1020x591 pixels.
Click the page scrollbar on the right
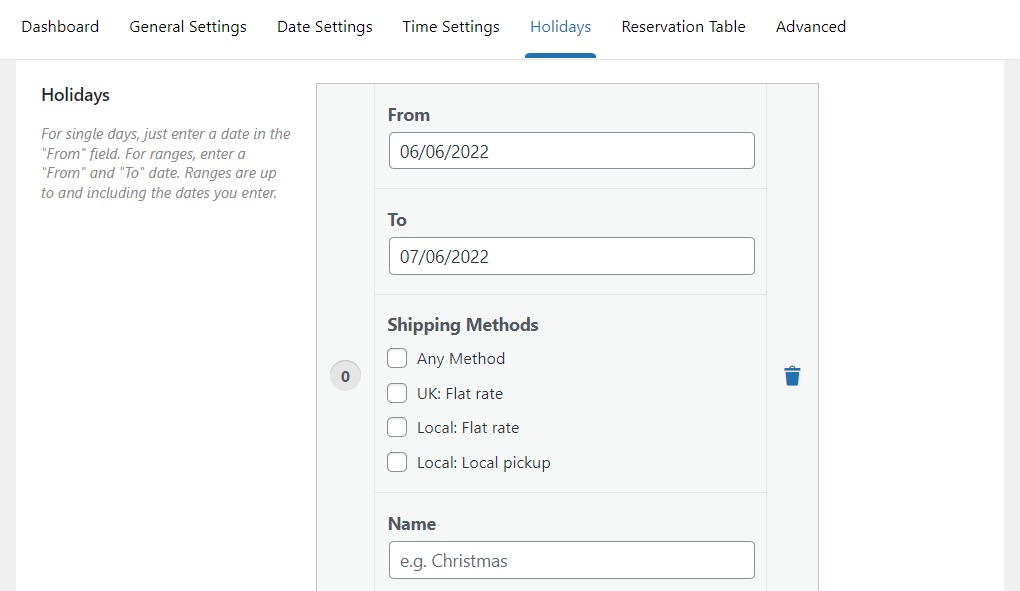coord(1013,300)
